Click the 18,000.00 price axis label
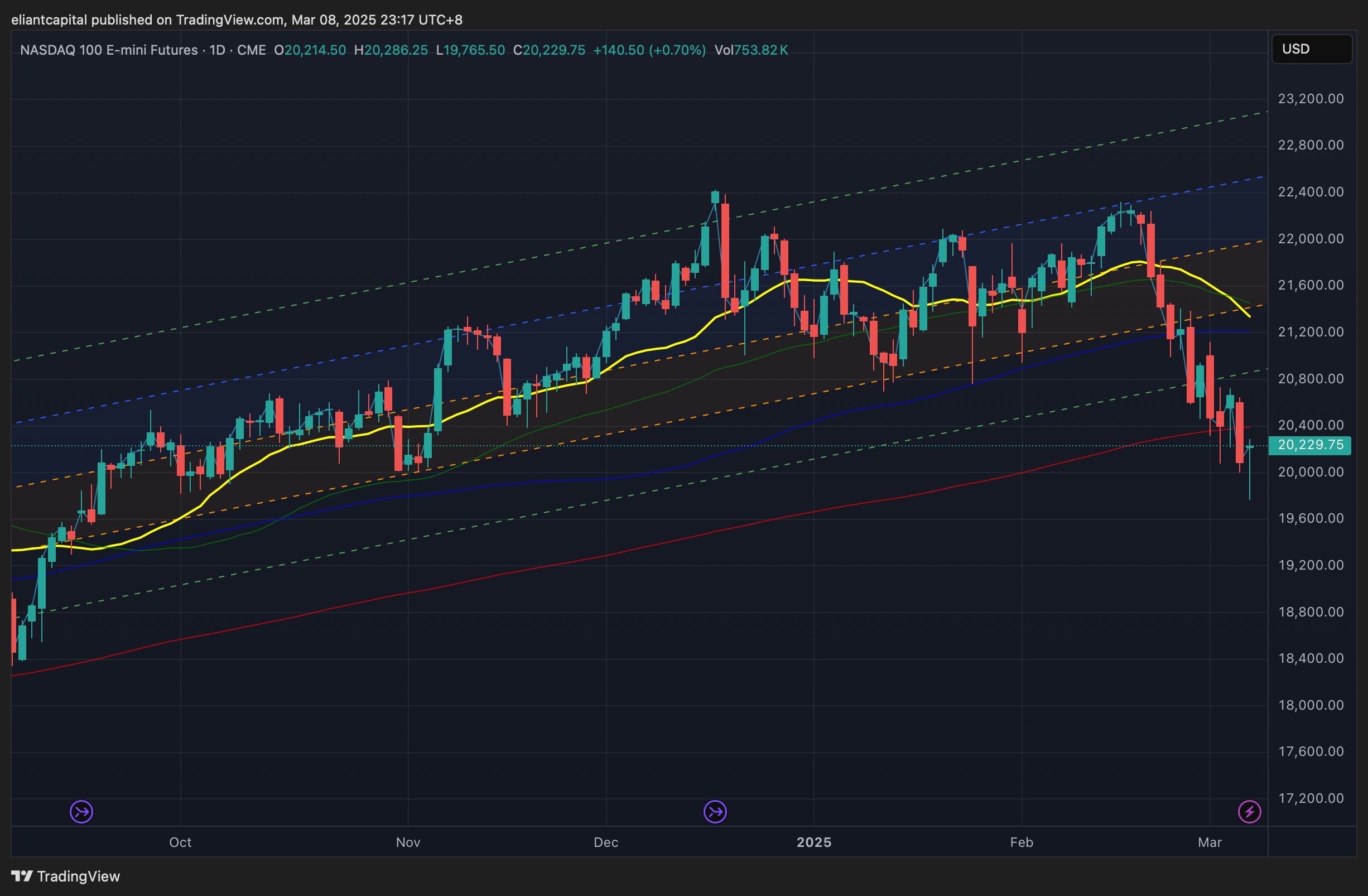The height and width of the screenshot is (896, 1368). point(1311,705)
